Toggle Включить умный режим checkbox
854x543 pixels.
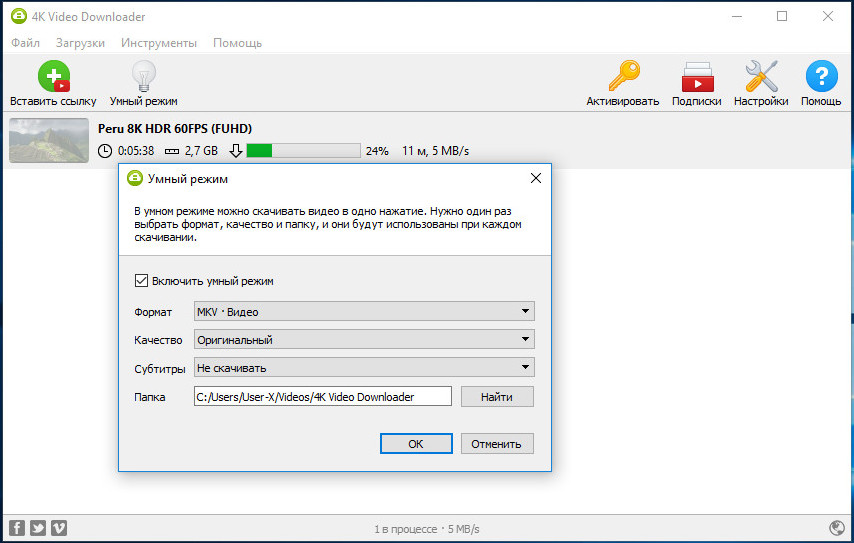[141, 280]
